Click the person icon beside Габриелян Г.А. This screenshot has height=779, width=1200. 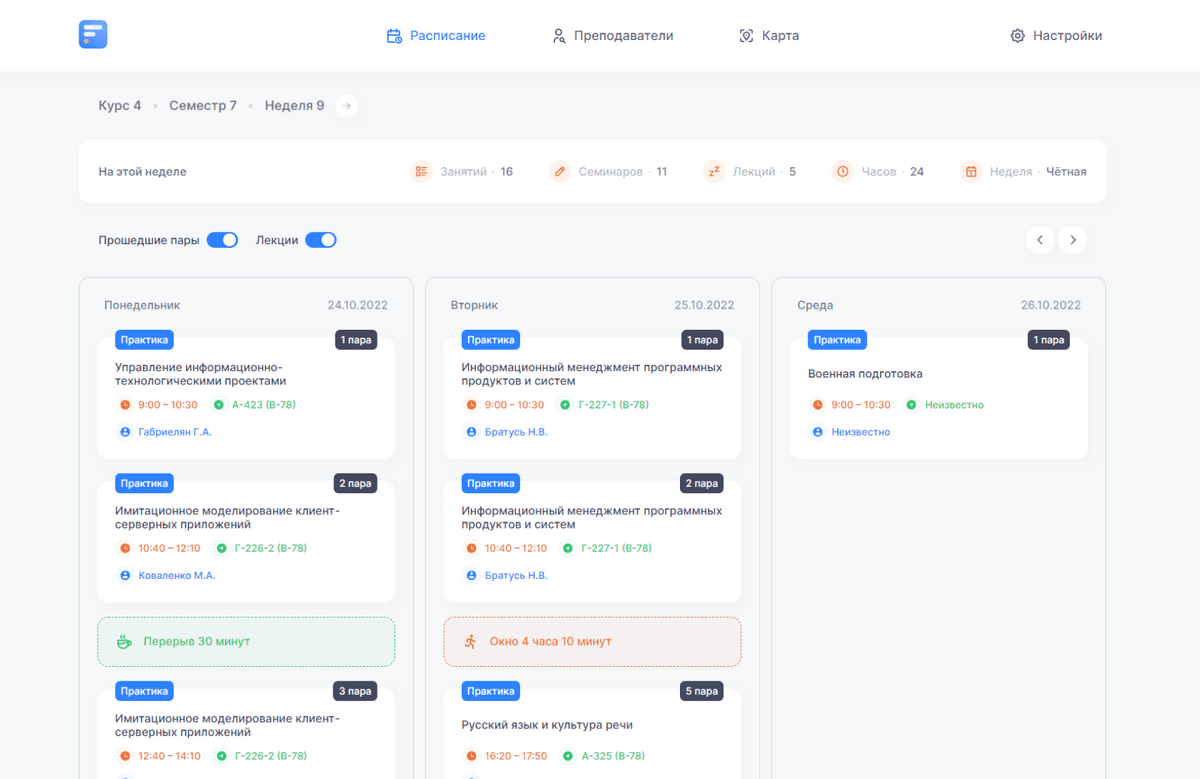(x=125, y=432)
